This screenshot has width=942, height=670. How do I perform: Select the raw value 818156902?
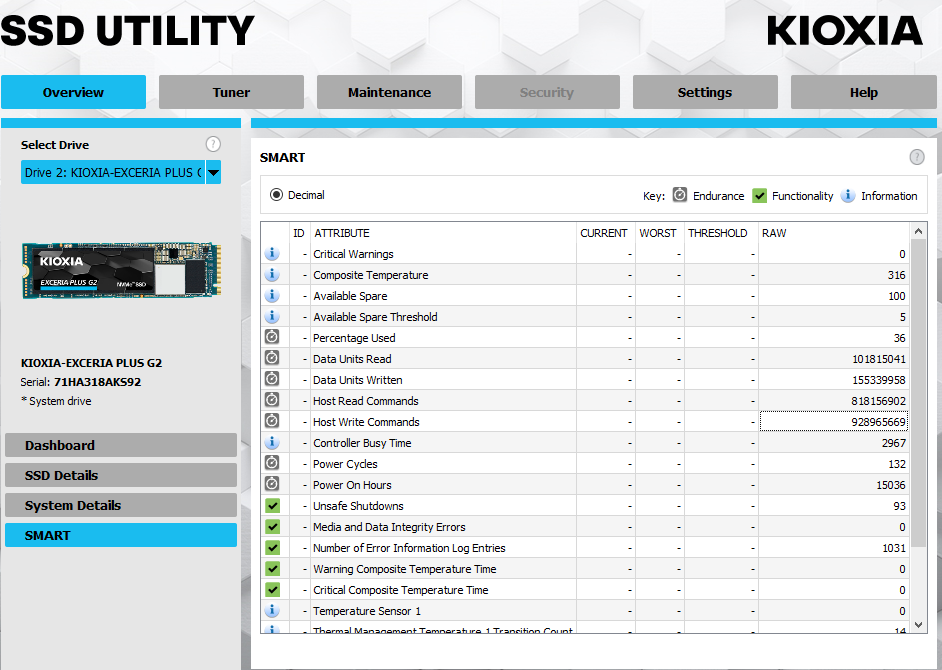878,401
